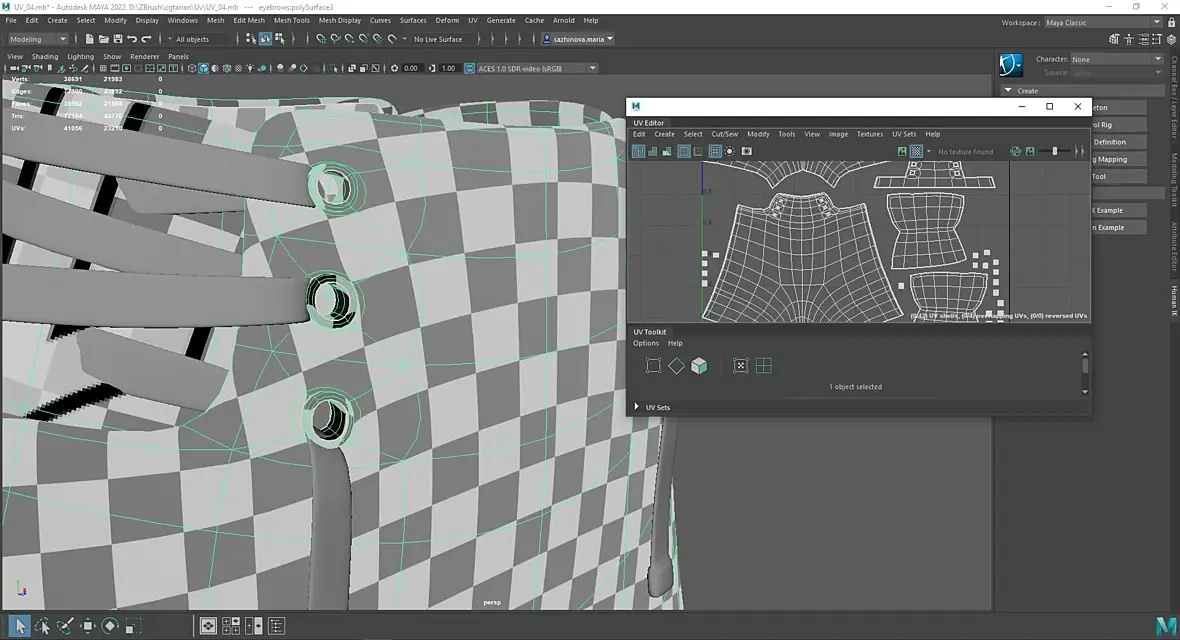Toggle checker map display in UV Editor

(916, 151)
